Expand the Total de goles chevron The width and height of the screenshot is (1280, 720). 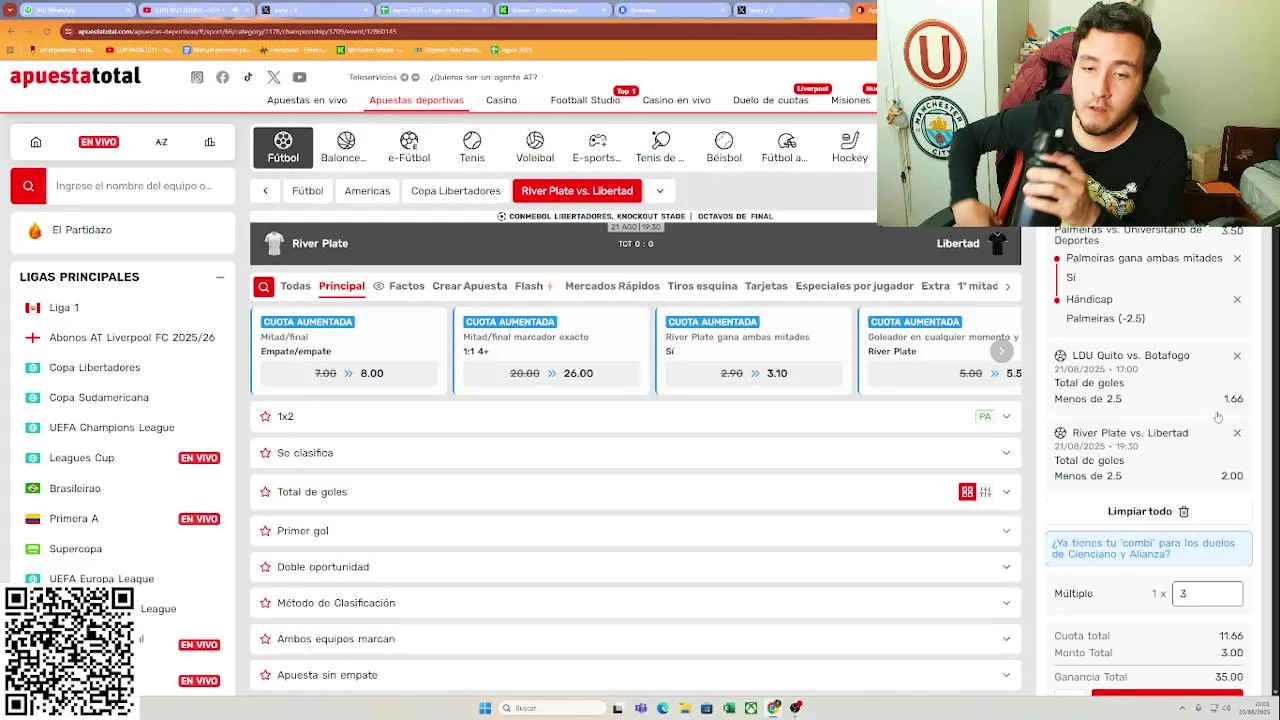click(x=1006, y=492)
